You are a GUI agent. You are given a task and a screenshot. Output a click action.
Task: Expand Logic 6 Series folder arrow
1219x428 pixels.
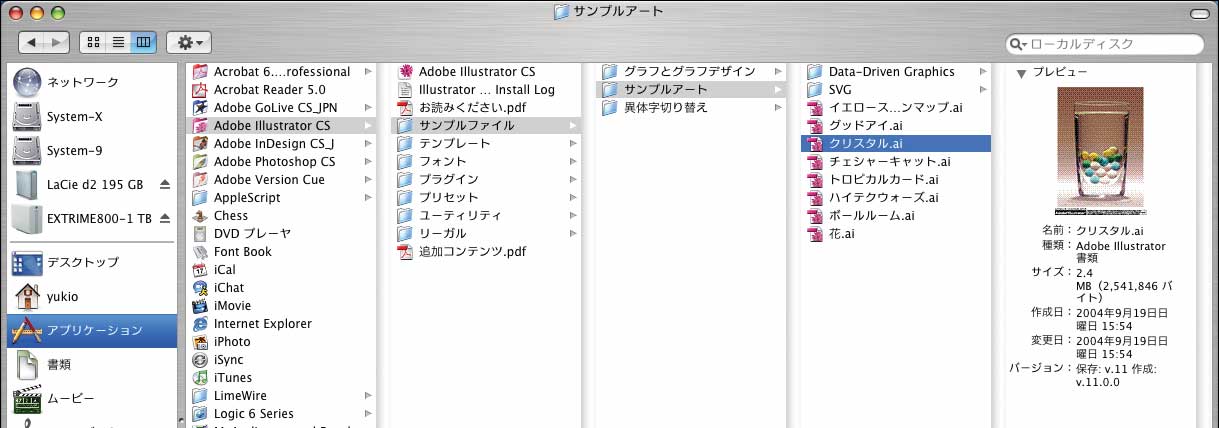[x=368, y=414]
